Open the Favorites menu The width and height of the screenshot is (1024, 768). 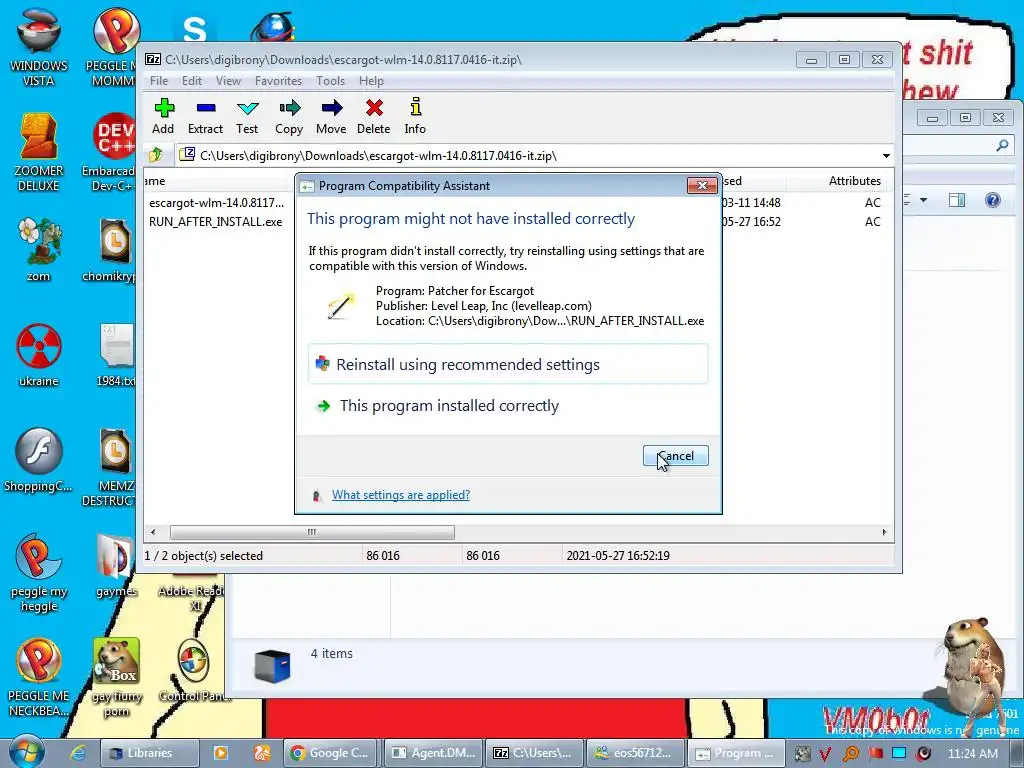click(x=279, y=81)
